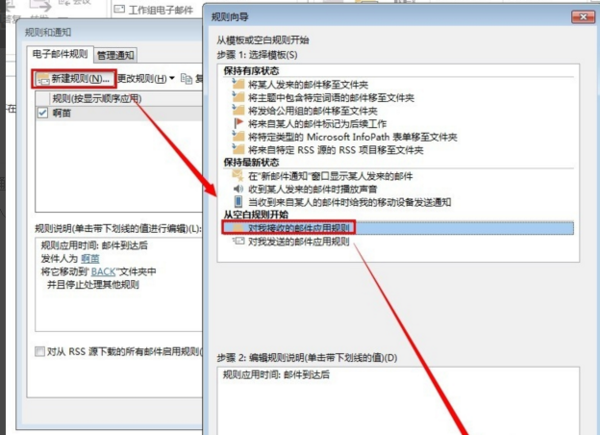Select 对我接收的邮件应用规则 blank rule
Image resolution: width=600 pixels, height=435 pixels.
point(300,228)
